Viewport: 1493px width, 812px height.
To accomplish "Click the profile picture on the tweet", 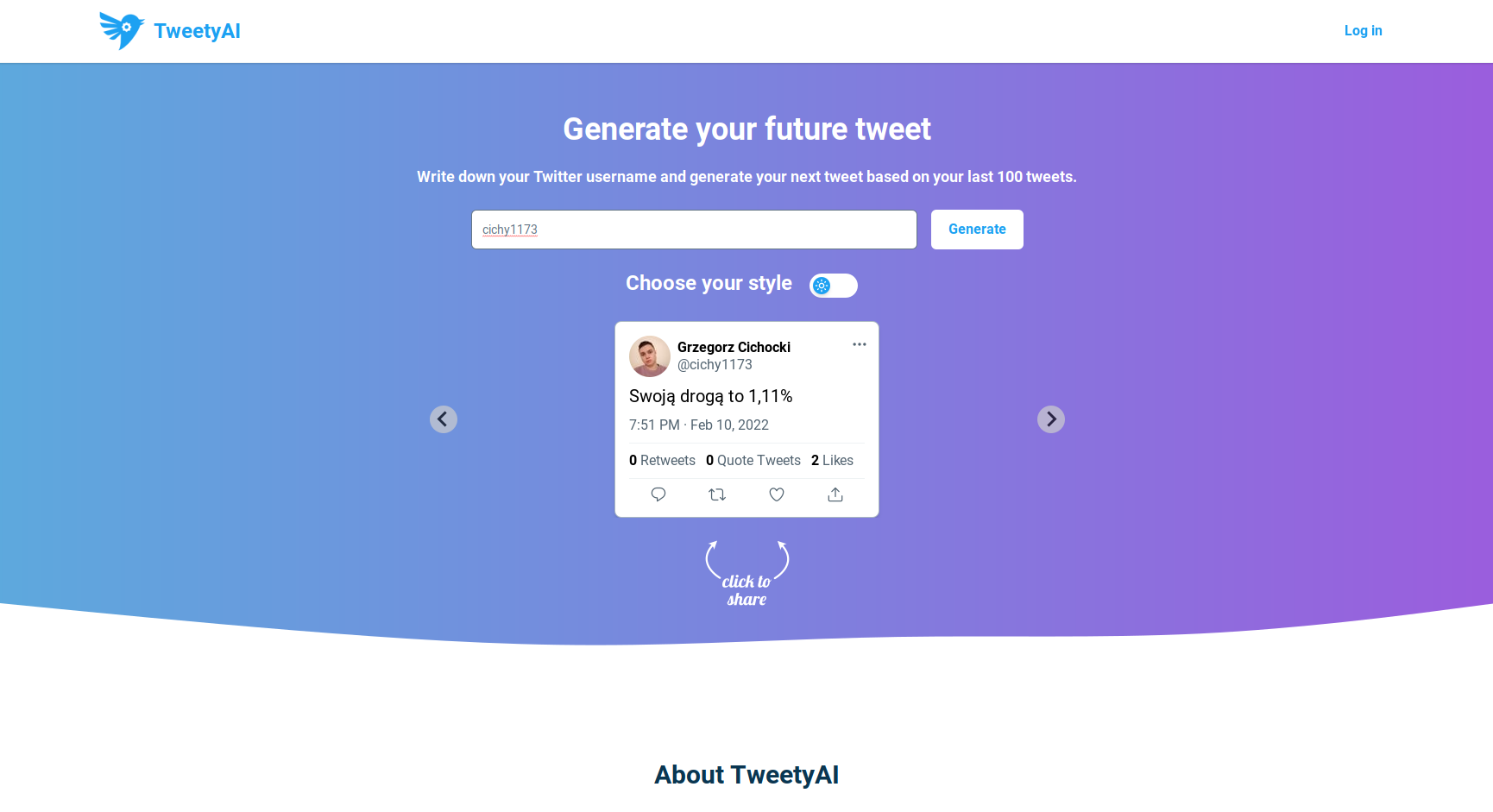I will click(649, 356).
